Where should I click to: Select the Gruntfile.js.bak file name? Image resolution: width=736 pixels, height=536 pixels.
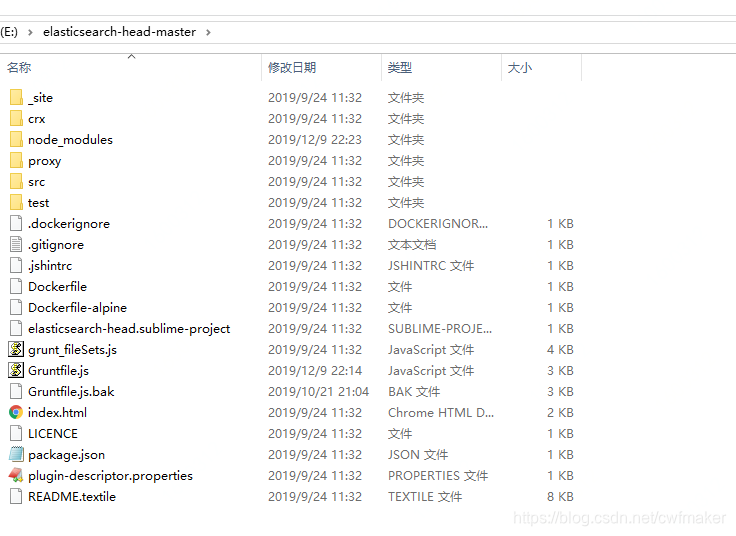(71, 391)
